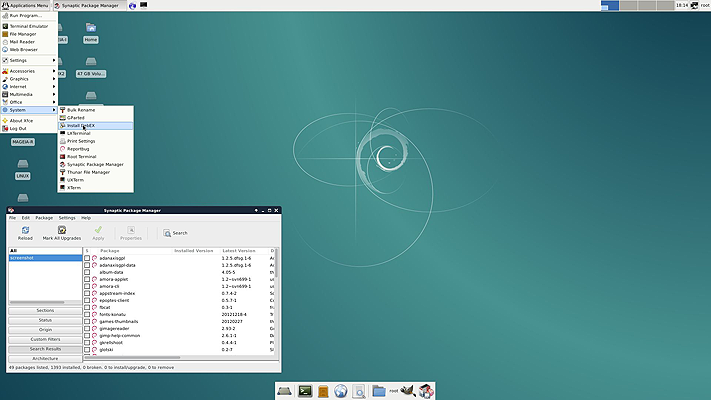Viewport: 711px width, 400px height.
Task: Select the first workspace in the switcher
Action: point(610,5)
